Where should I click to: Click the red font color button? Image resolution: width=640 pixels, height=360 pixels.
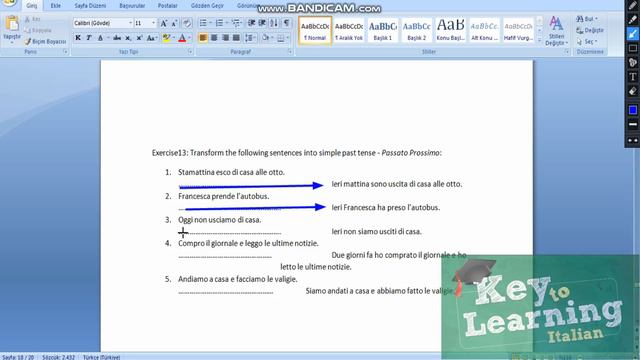click(182, 38)
